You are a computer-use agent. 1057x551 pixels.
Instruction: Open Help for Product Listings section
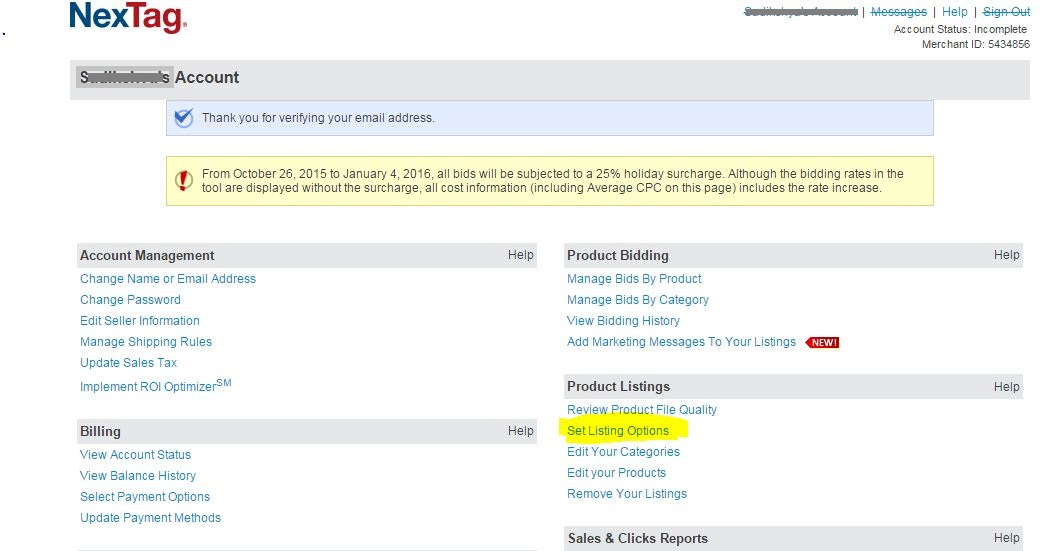pyautogui.click(x=1006, y=386)
